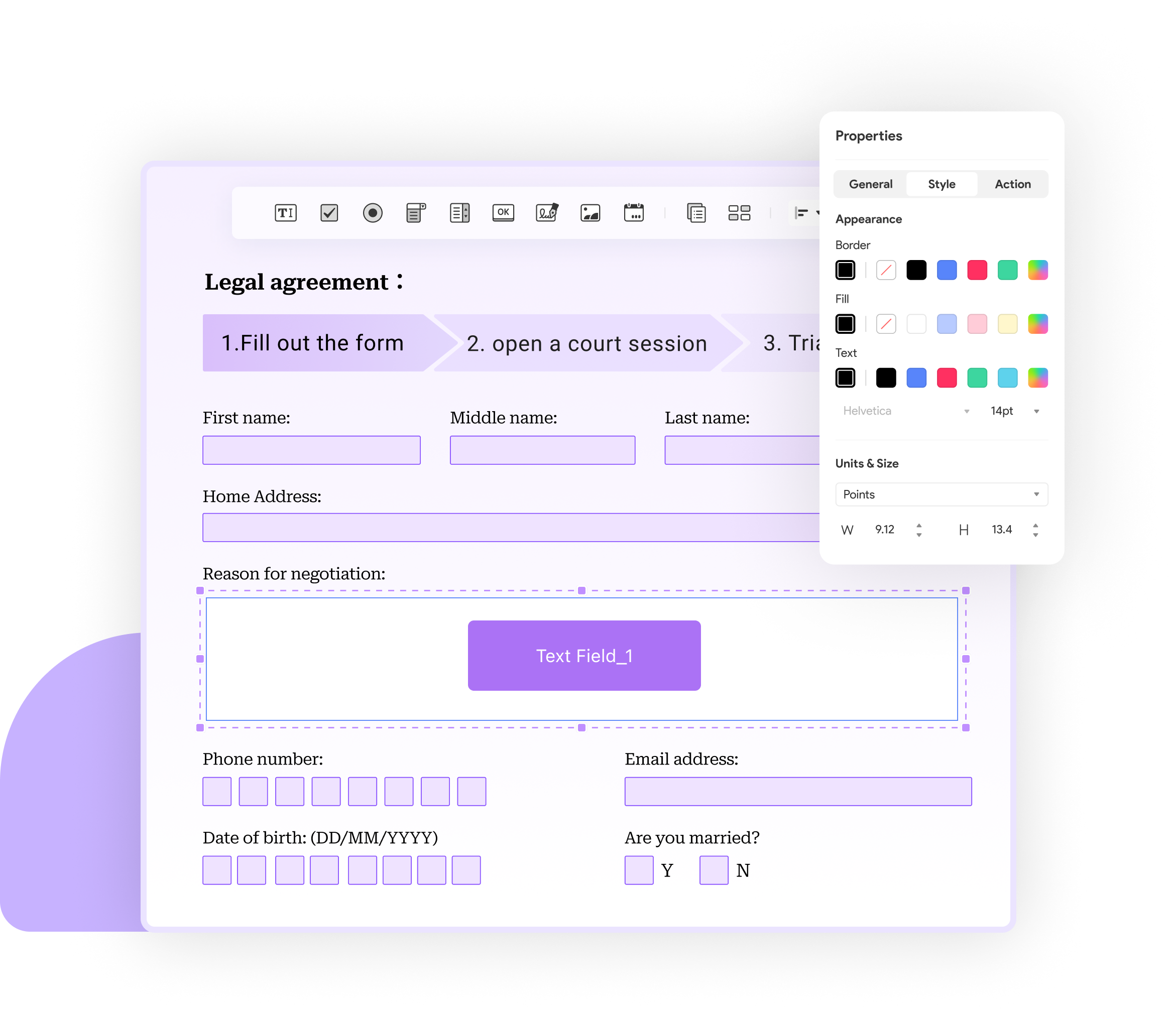
Task: Toggle N radio button for married
Action: click(x=713, y=870)
